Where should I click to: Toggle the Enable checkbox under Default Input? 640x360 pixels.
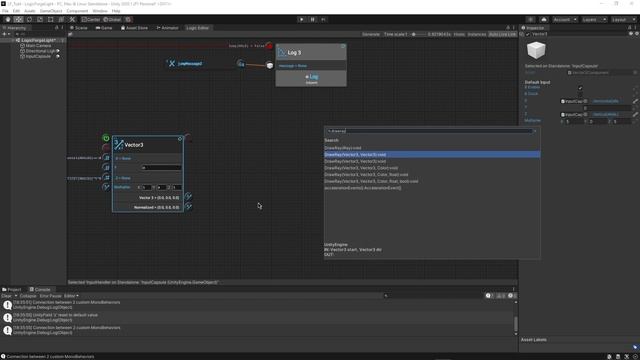(580, 87)
